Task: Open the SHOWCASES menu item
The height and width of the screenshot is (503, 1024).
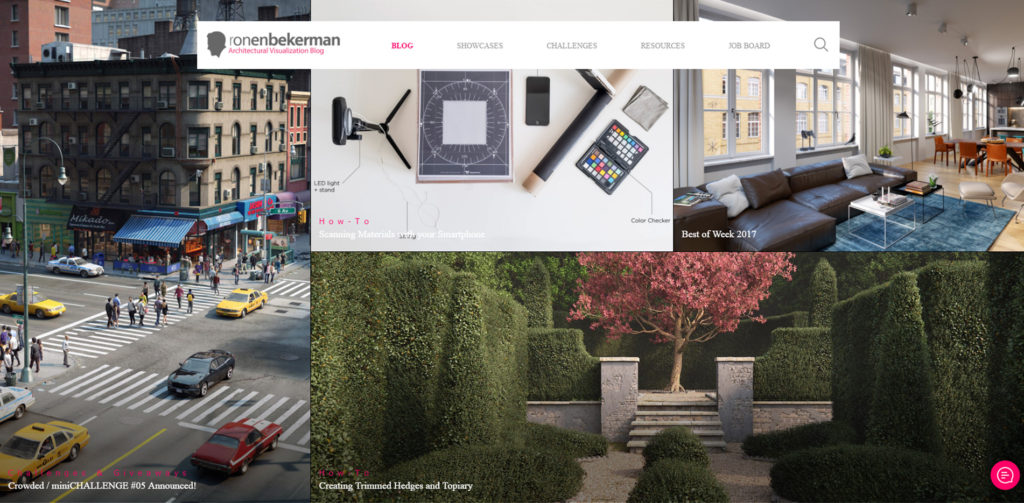Action: pos(479,46)
